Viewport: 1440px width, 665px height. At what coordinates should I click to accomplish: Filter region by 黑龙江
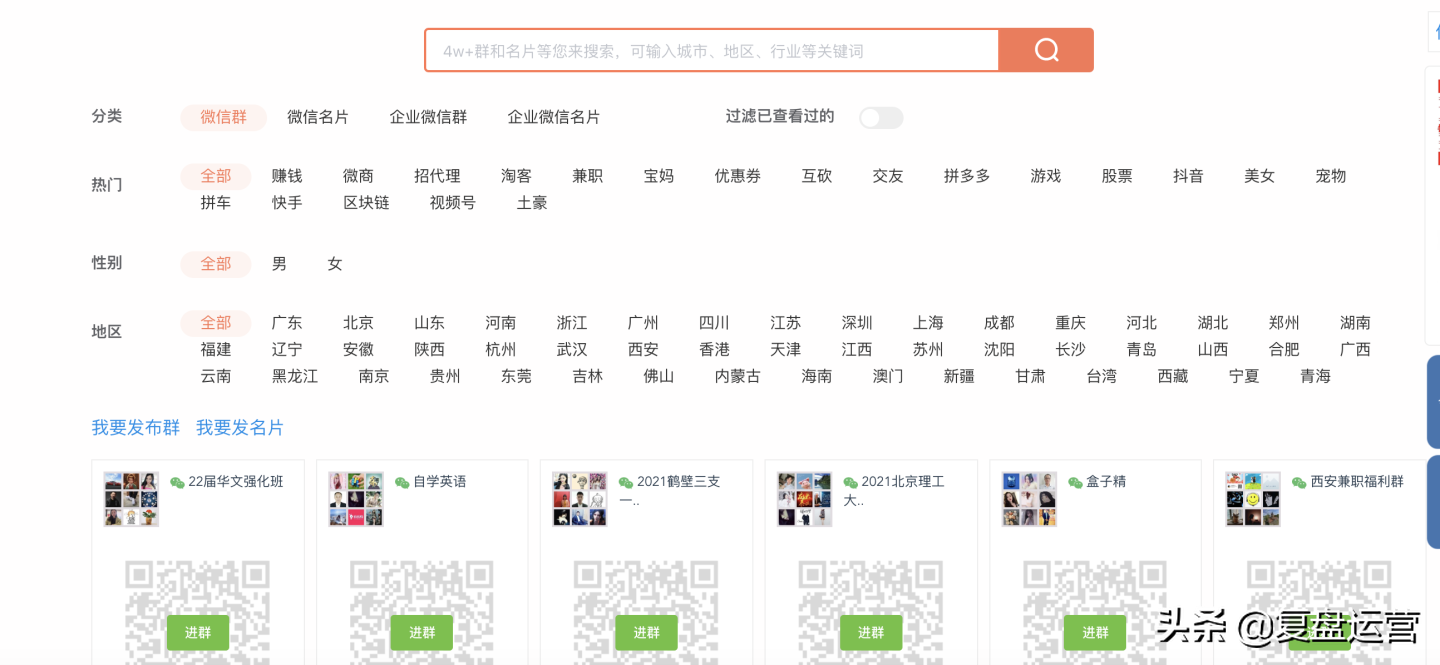(x=295, y=377)
